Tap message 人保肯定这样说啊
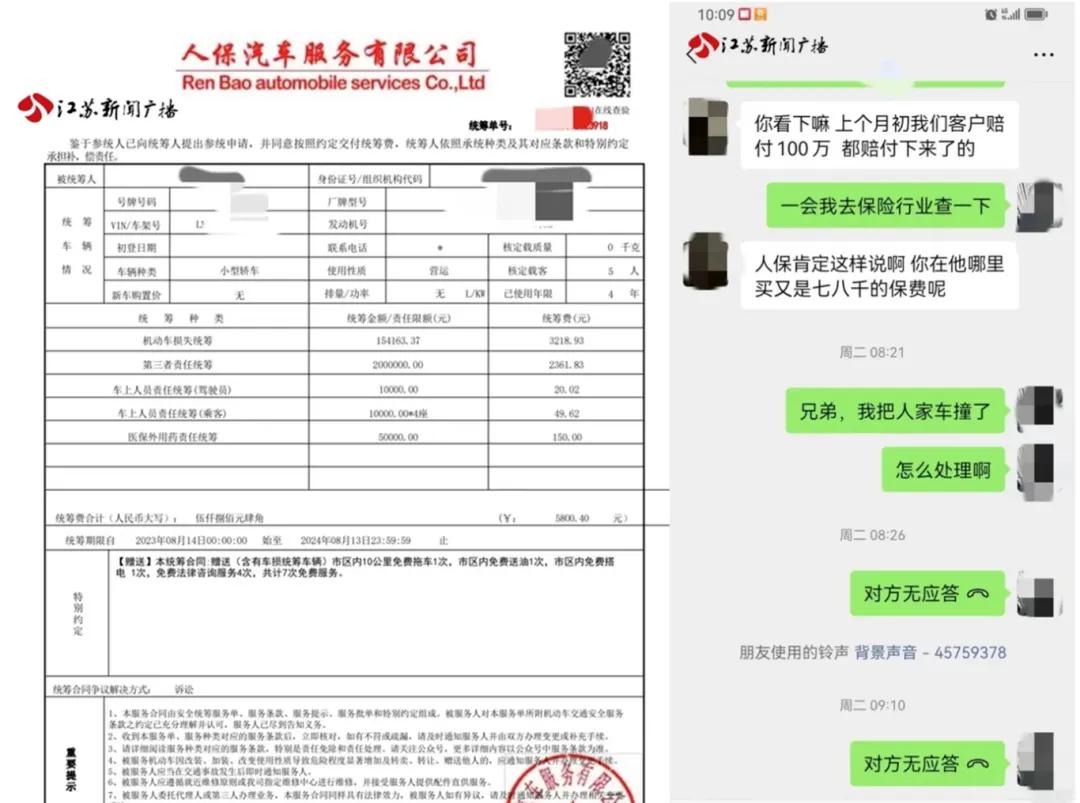1080x803 pixels. tap(879, 275)
